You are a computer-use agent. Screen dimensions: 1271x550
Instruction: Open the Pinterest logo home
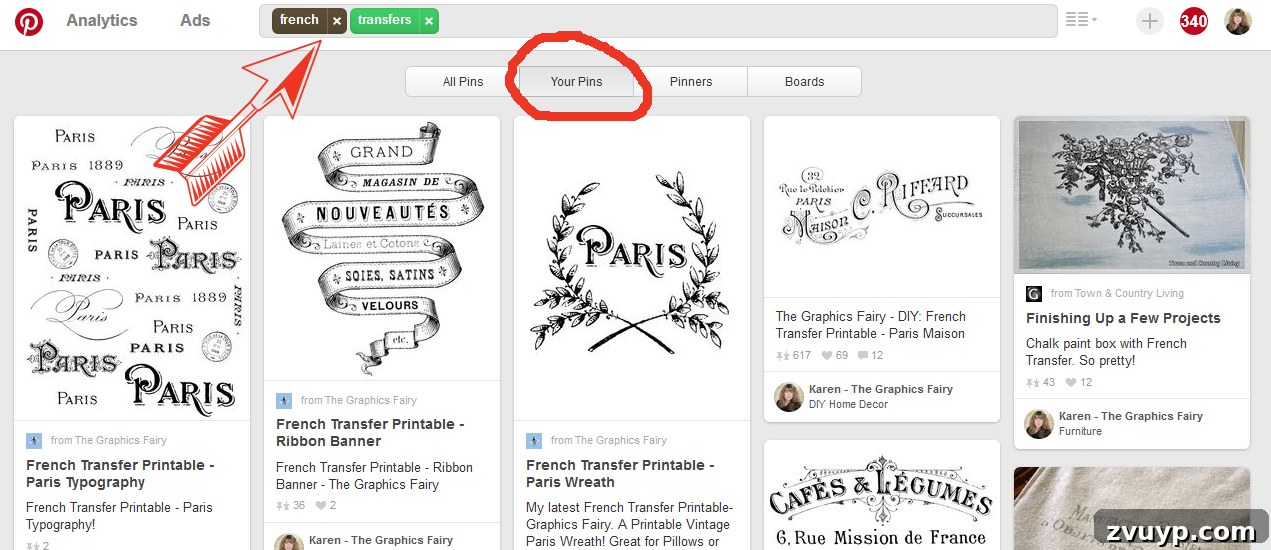point(29,21)
